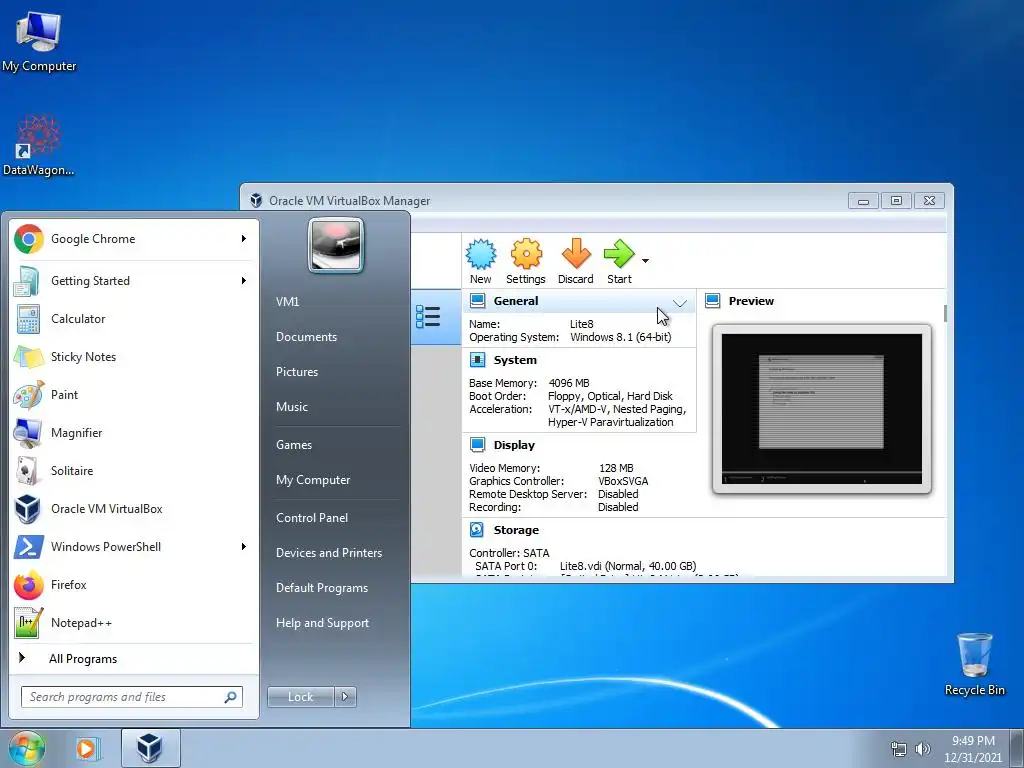Click the machine tools list icon

(x=428, y=317)
